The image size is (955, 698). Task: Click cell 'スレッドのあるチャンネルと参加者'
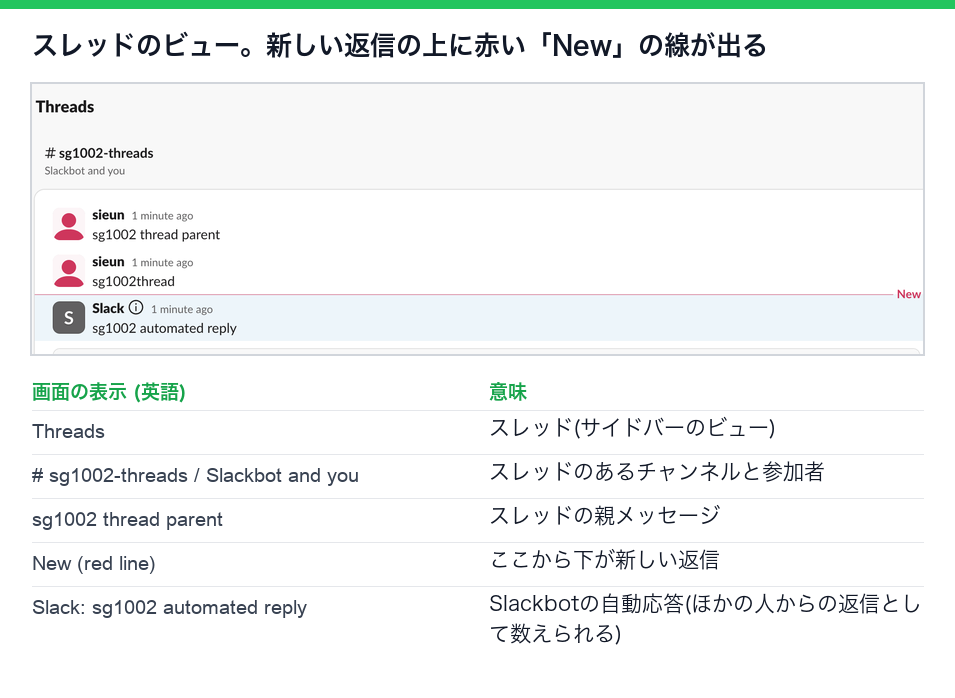pyautogui.click(x=657, y=472)
